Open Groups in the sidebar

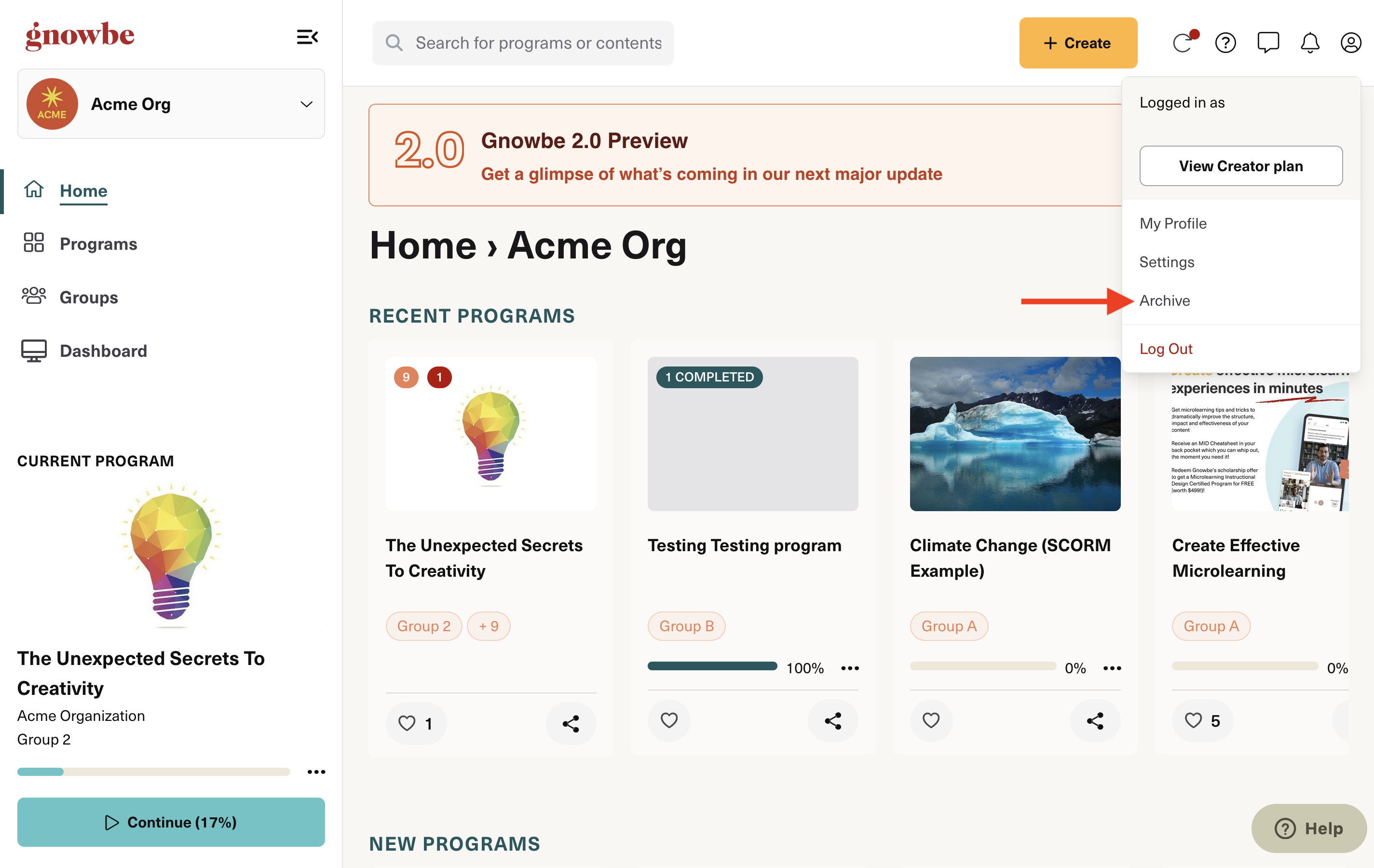(x=88, y=298)
